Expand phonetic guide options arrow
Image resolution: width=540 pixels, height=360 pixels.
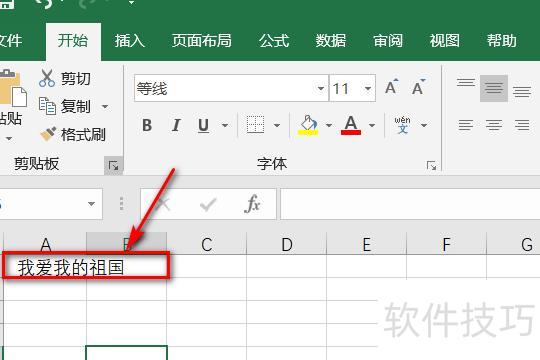(x=424, y=125)
